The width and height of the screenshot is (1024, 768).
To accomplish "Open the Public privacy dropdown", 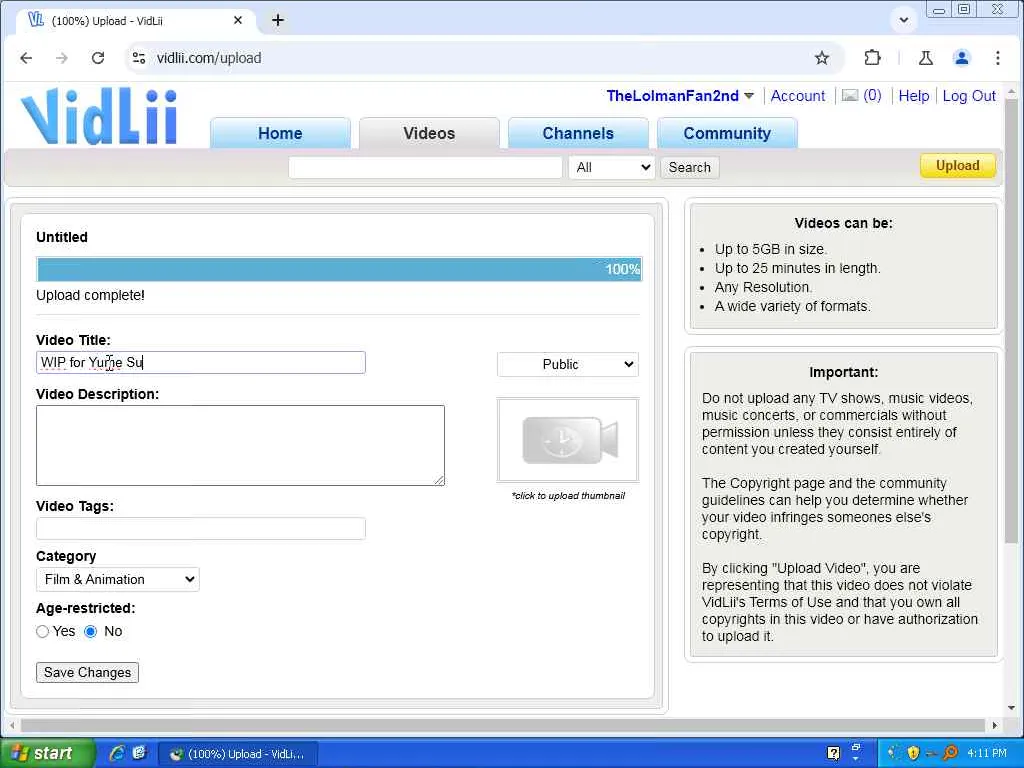I will coord(568,364).
